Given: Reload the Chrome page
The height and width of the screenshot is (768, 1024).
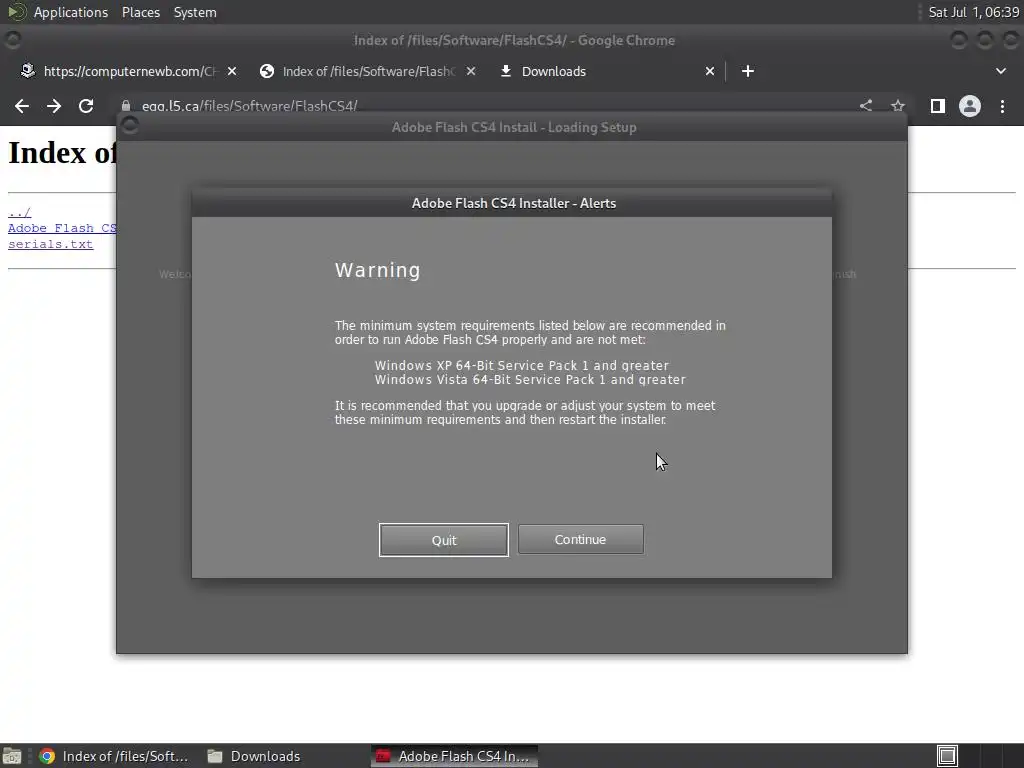Looking at the screenshot, I should [86, 106].
